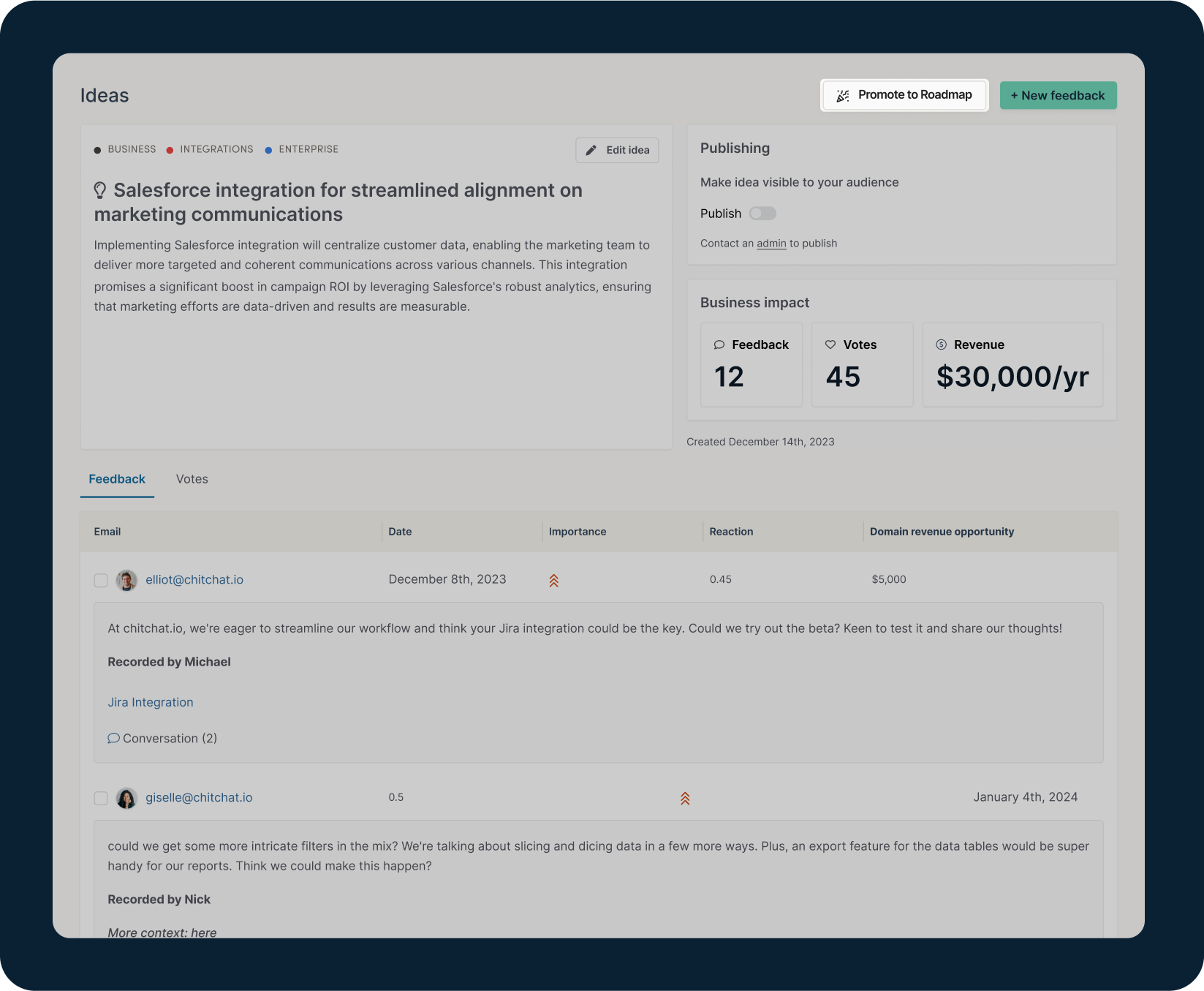The width and height of the screenshot is (1204, 991).
Task: Enable the Publish toggle
Action: tap(762, 213)
